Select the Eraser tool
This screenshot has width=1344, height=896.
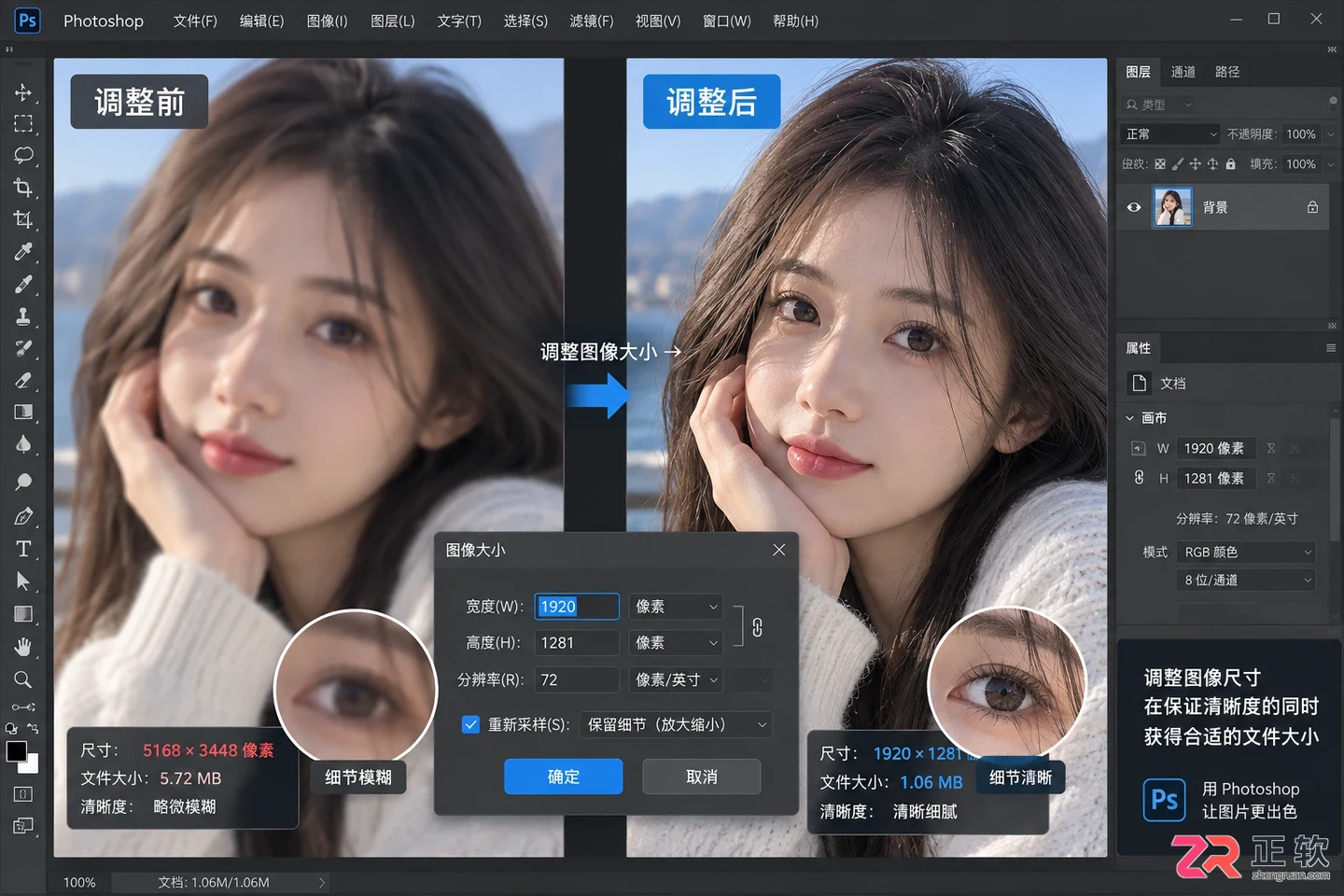[23, 380]
